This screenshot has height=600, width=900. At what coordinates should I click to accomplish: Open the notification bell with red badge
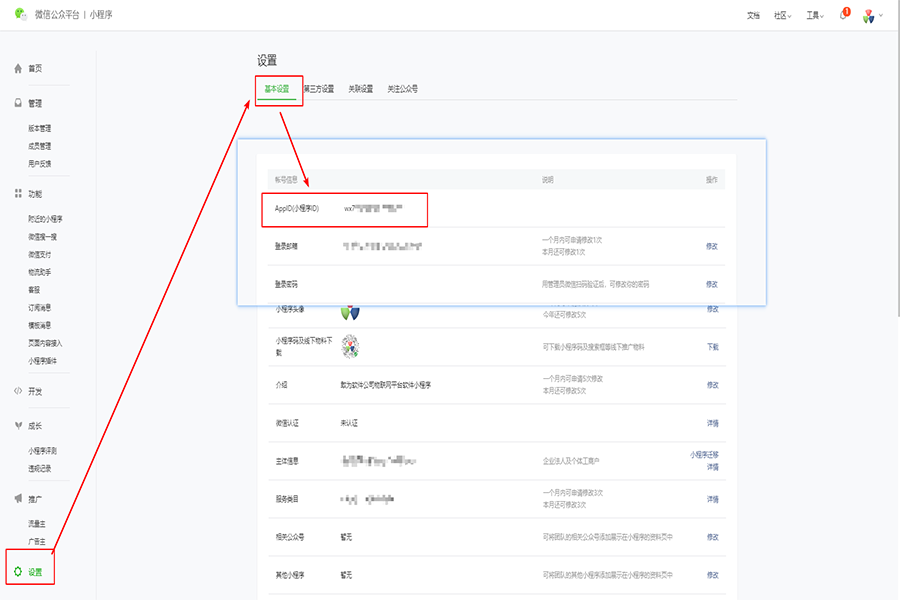[844, 15]
